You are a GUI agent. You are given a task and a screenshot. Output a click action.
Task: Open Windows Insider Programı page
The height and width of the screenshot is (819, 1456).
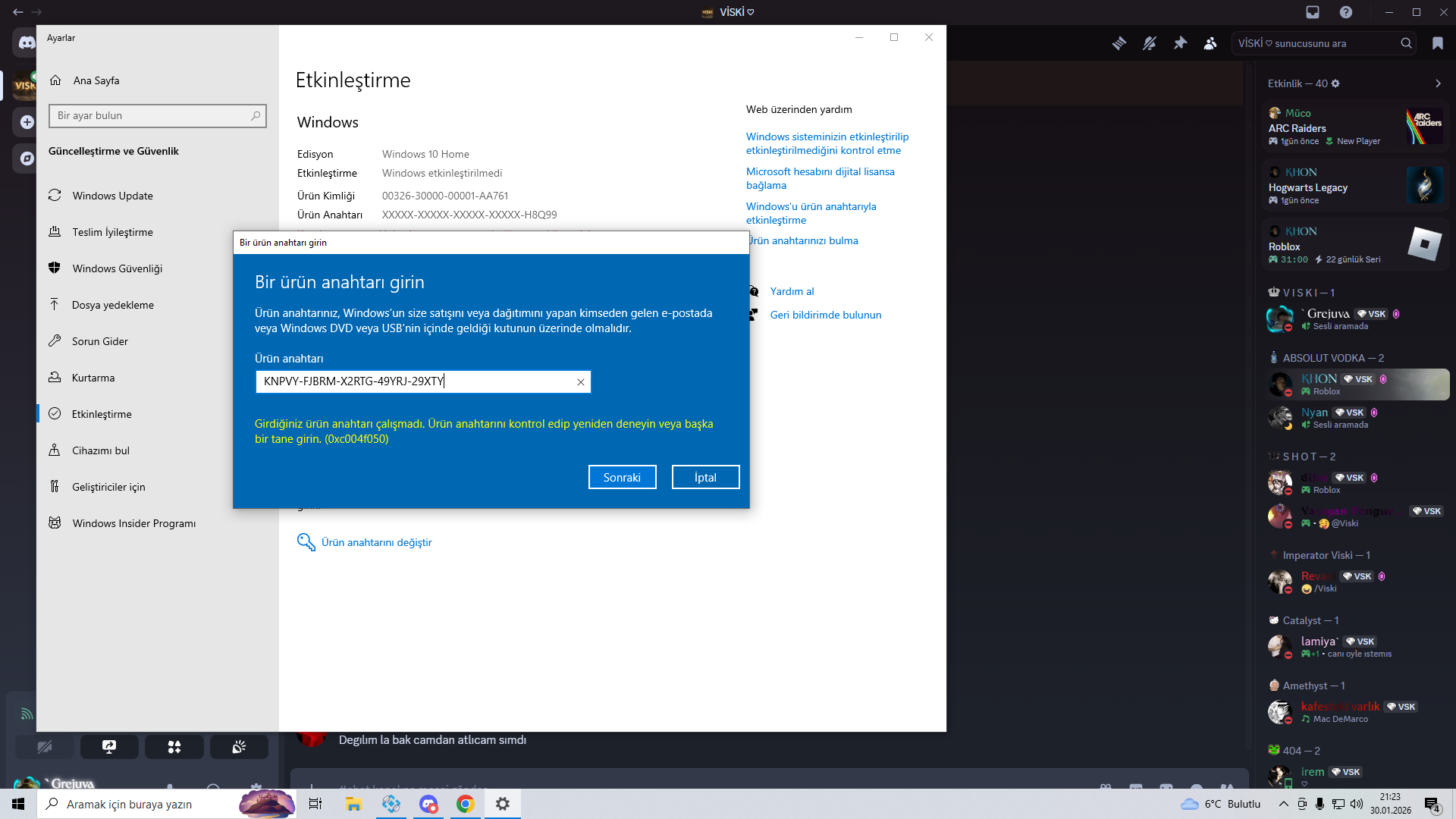point(158,523)
